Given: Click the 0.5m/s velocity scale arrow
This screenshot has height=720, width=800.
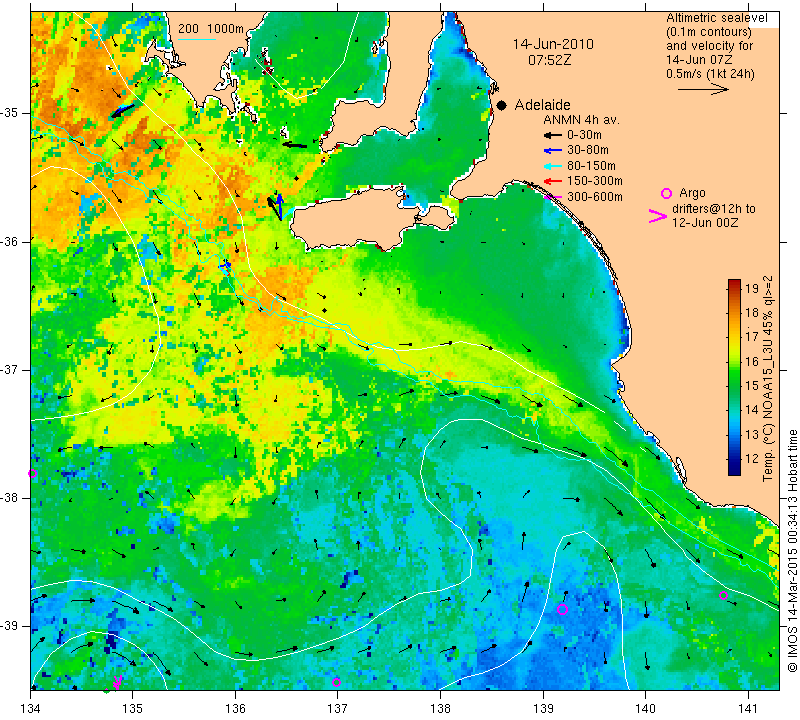Looking at the screenshot, I should 703,89.
